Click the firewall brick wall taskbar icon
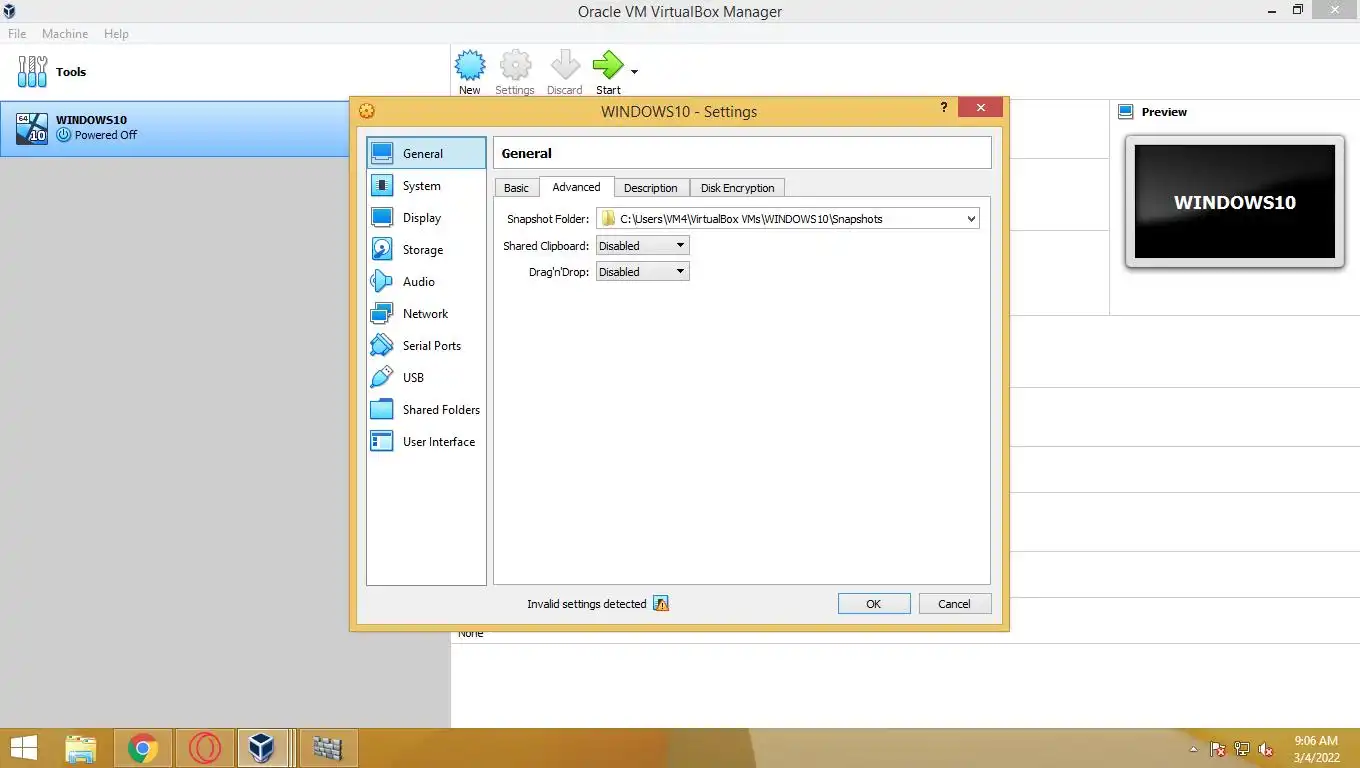1360x768 pixels. 327,748
